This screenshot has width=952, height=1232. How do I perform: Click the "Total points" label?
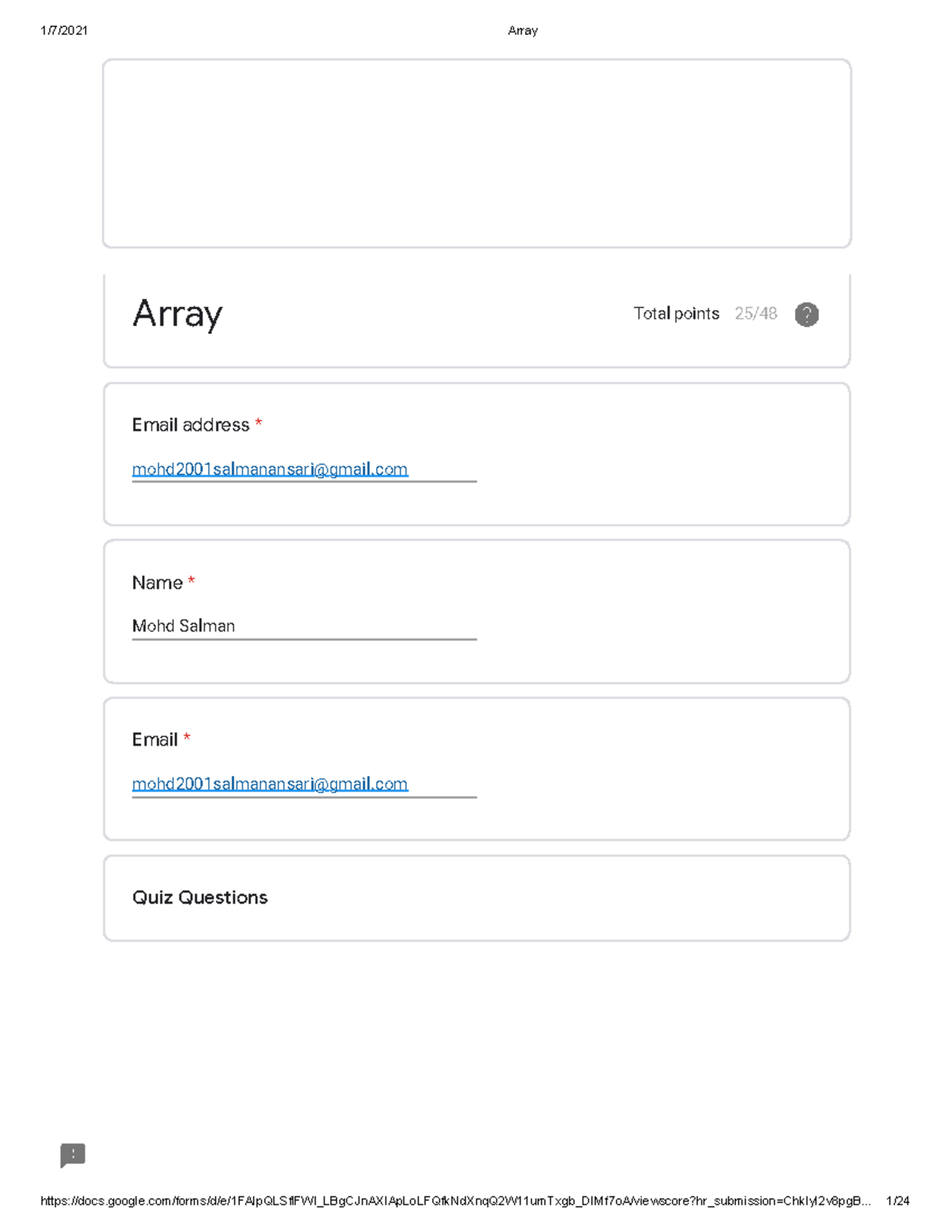676,314
